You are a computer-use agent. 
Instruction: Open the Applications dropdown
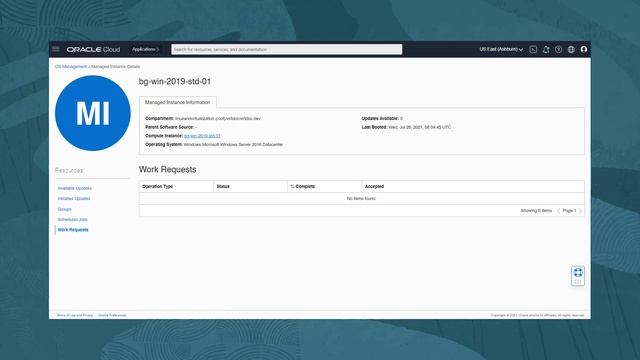pos(145,49)
